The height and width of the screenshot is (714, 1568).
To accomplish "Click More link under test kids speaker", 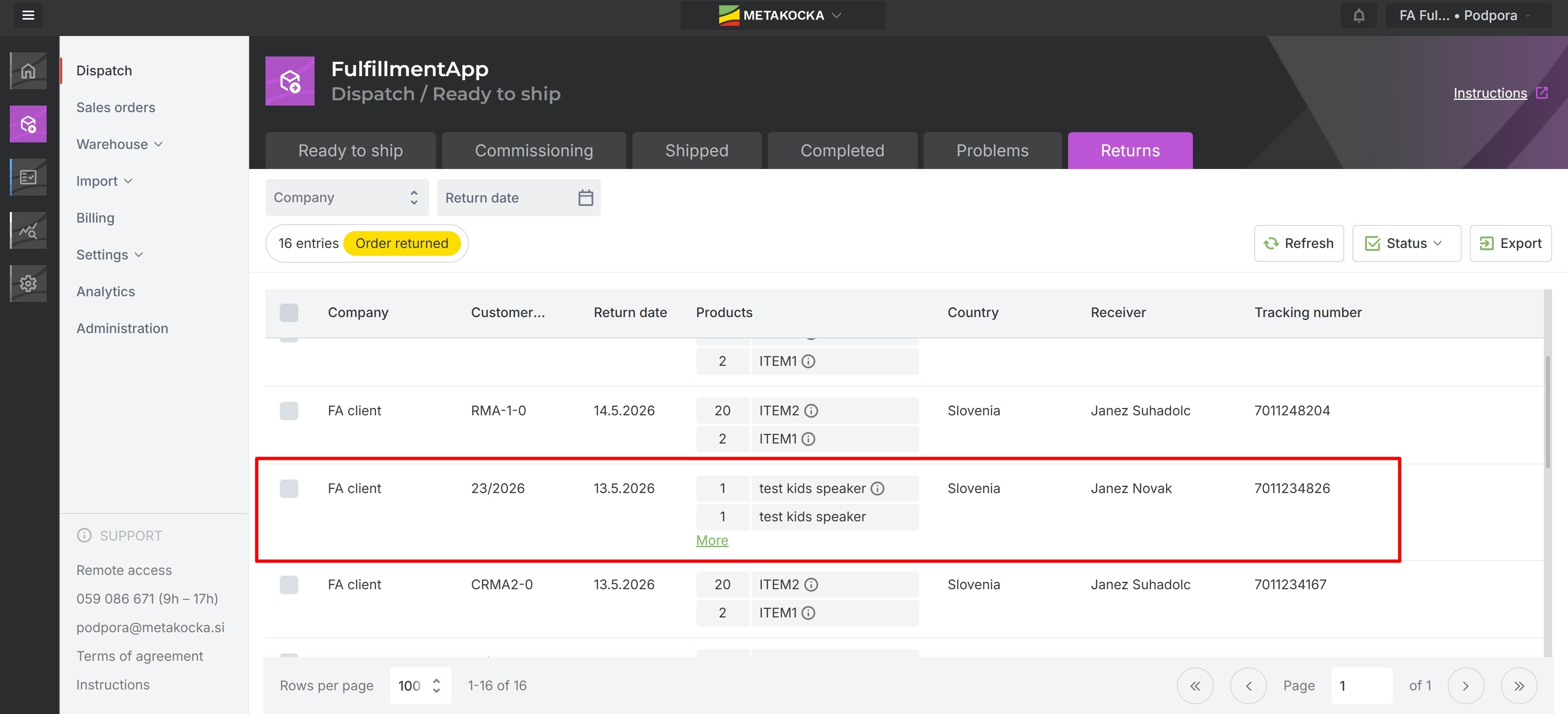I will 711,541.
